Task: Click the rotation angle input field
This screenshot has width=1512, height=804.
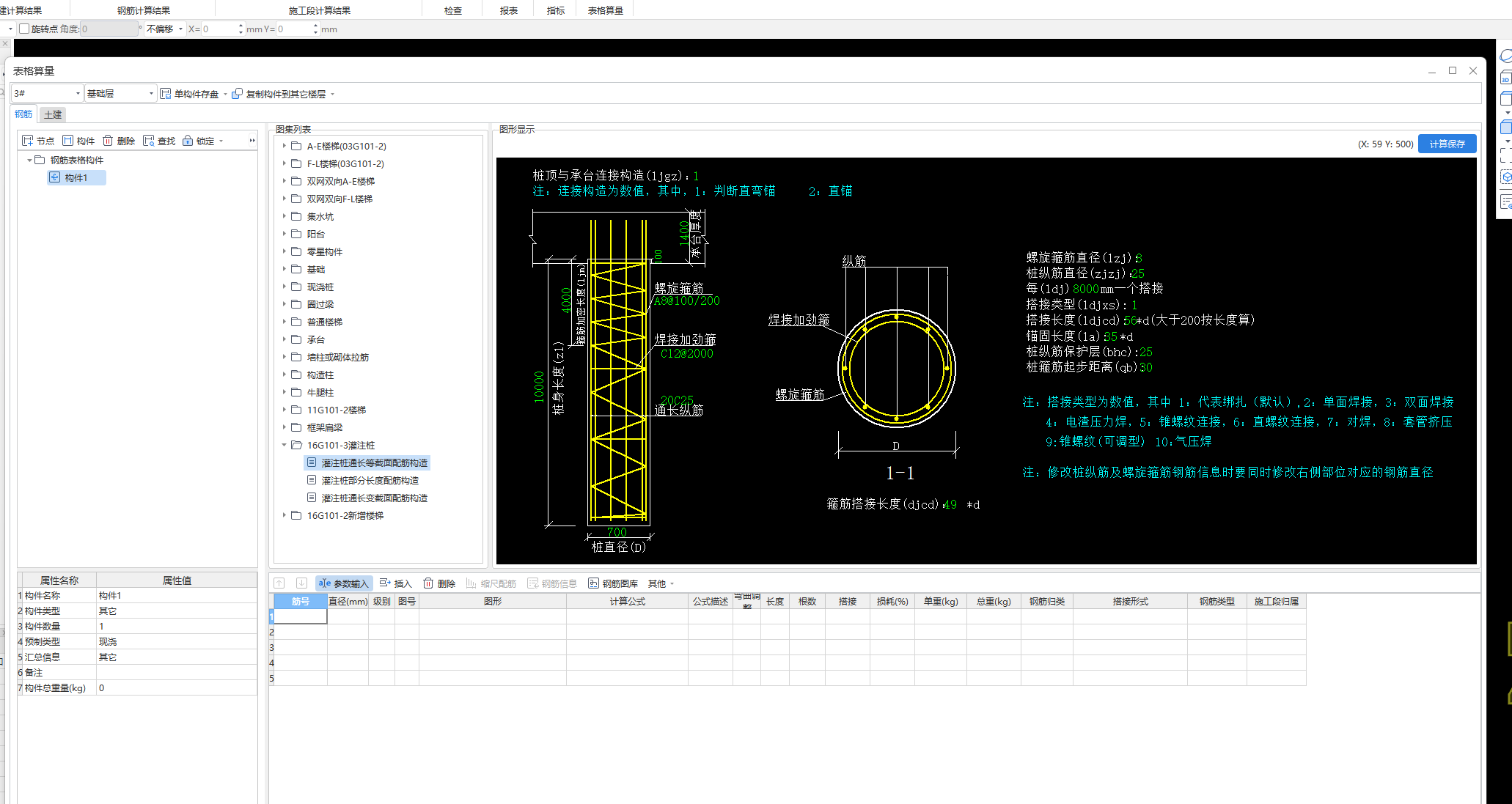Action: [109, 29]
